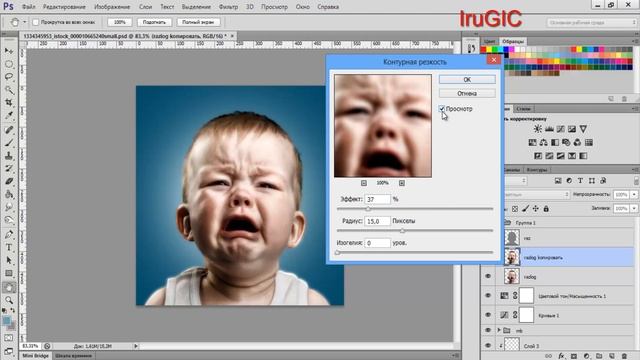
Task: Select the History Brush tool
Action: pyautogui.click(x=9, y=169)
